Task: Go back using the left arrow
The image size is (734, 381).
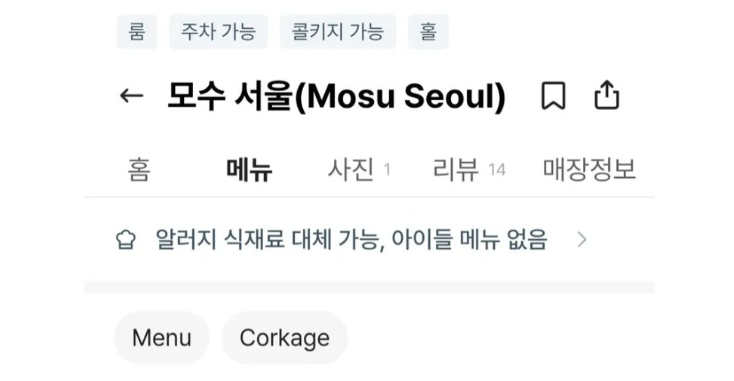Action: click(132, 96)
